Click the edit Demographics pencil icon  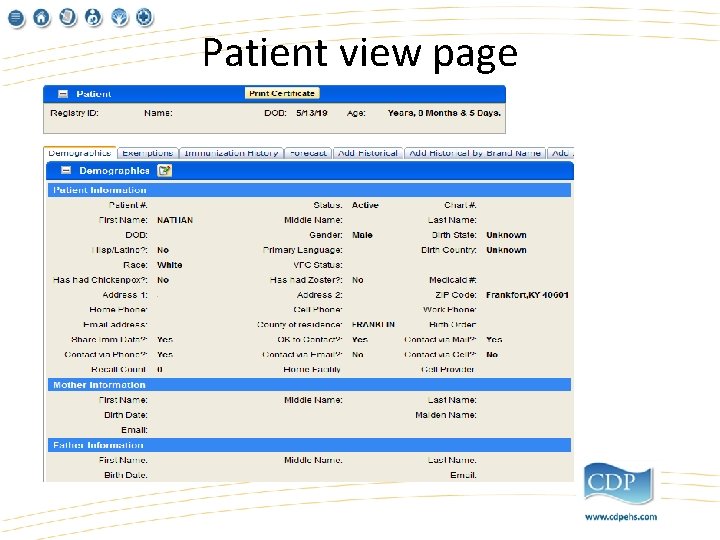164,170
